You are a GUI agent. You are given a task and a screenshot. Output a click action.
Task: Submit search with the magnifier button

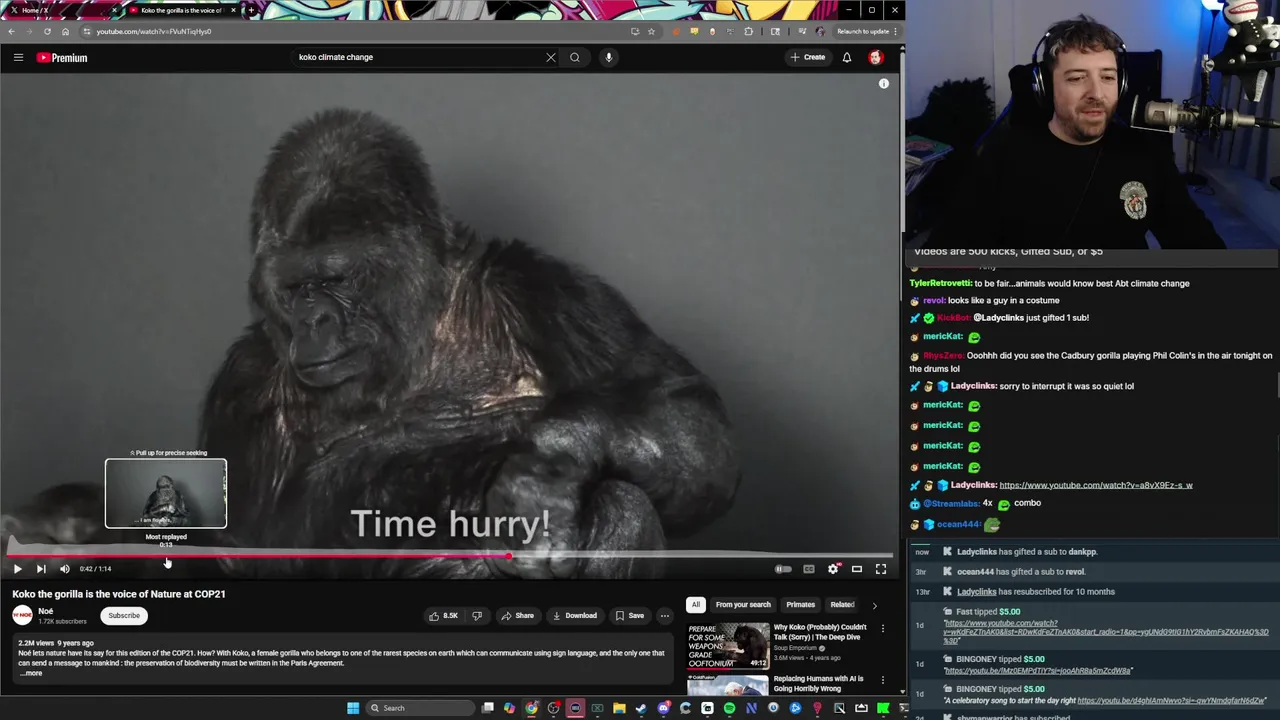coord(575,57)
